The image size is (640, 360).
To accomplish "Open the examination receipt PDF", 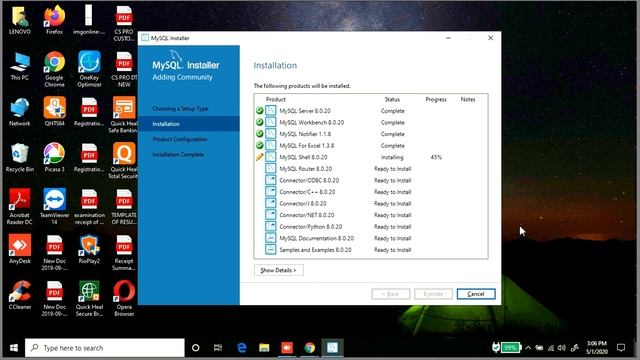I will (x=89, y=207).
